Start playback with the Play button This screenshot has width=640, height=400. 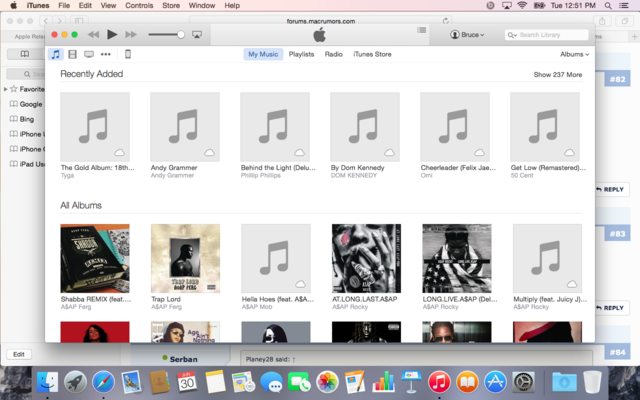click(x=112, y=35)
